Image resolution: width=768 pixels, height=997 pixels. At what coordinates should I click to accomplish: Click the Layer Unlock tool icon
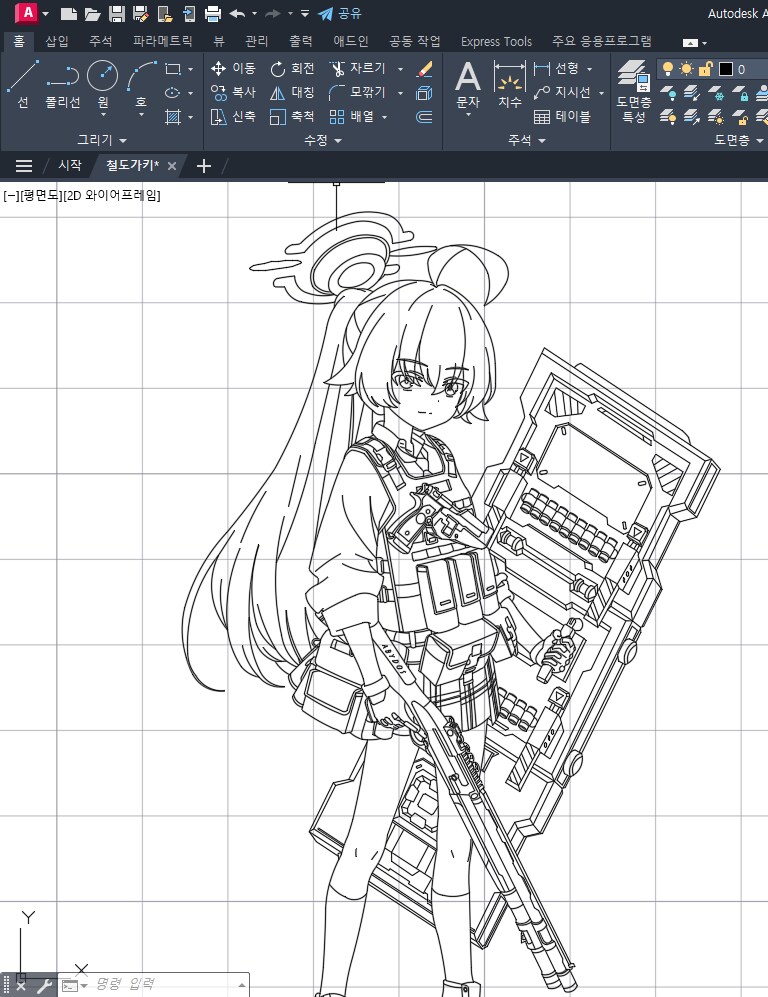pos(739,117)
